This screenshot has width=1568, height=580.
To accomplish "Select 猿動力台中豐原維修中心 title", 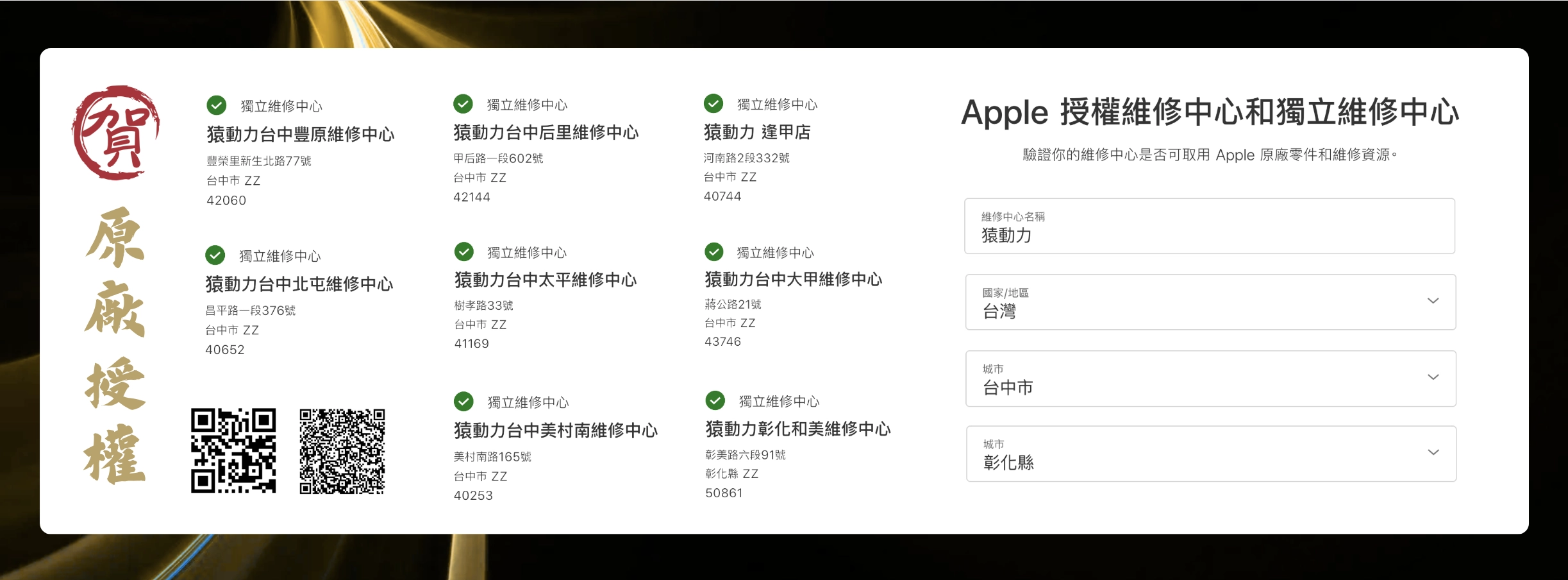I will (301, 134).
